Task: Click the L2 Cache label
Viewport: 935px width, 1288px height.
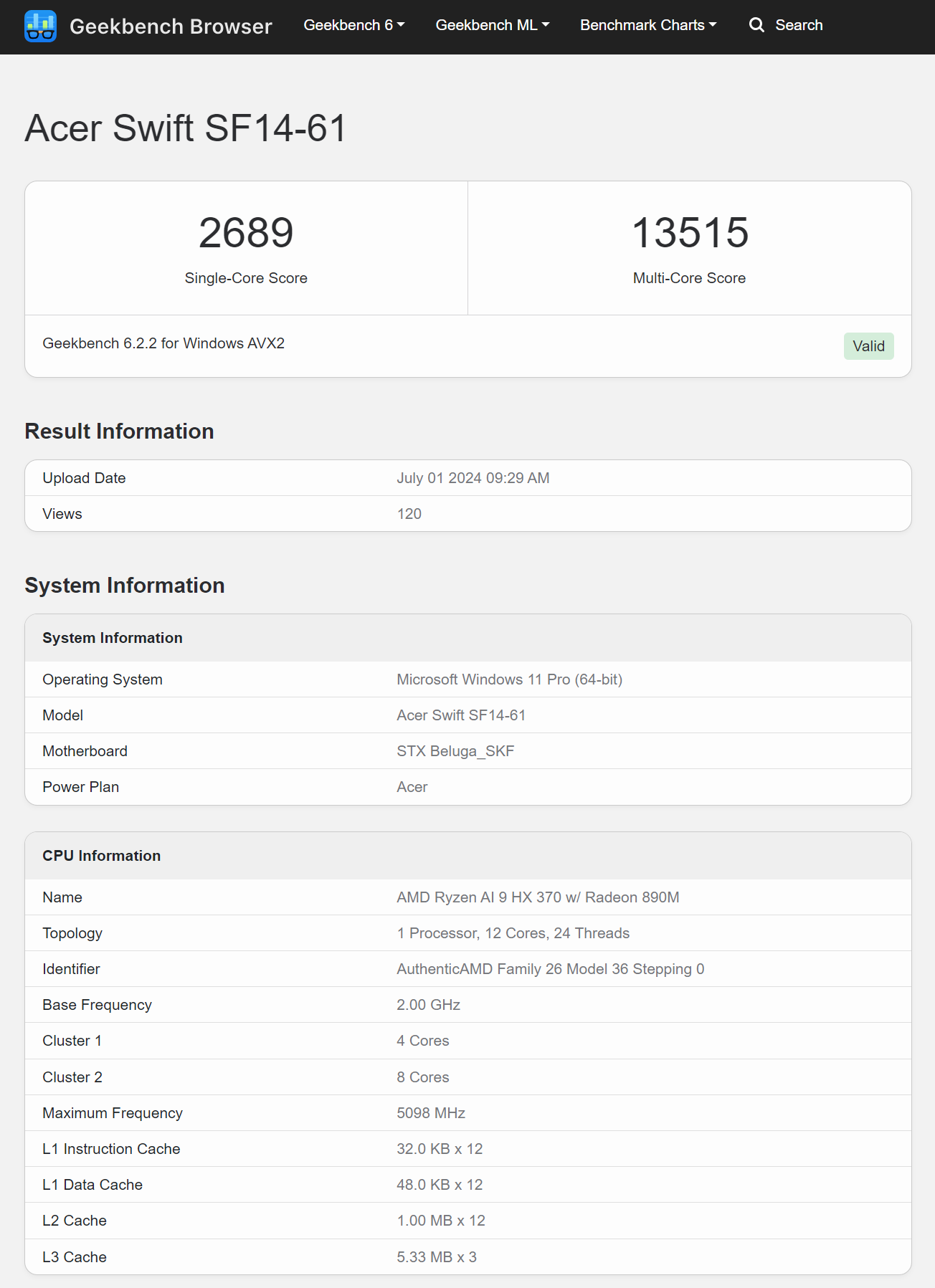Action: click(75, 1221)
